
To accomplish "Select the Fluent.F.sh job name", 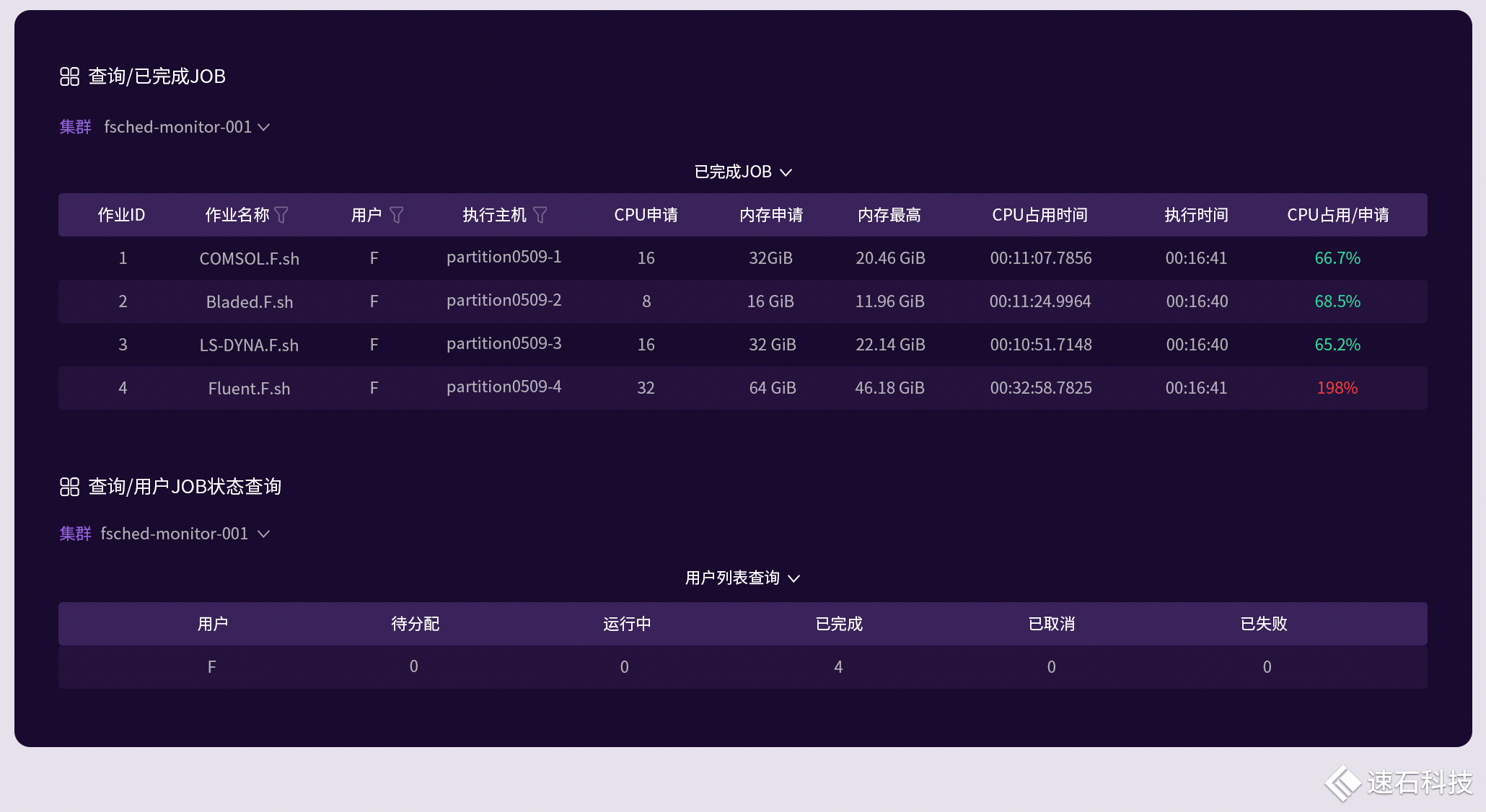I will [249, 388].
